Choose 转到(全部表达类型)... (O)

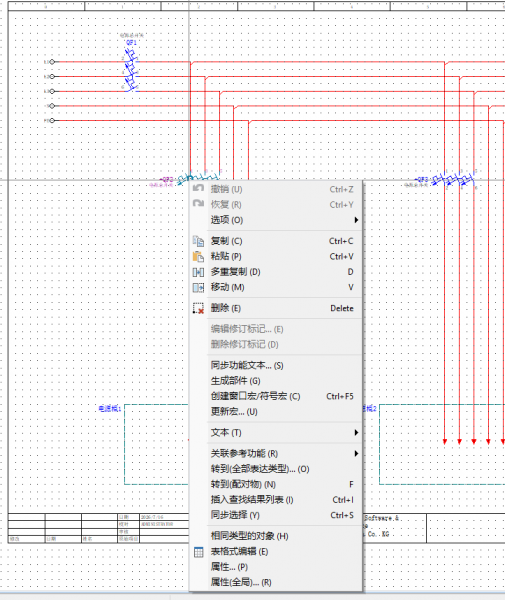click(276, 469)
